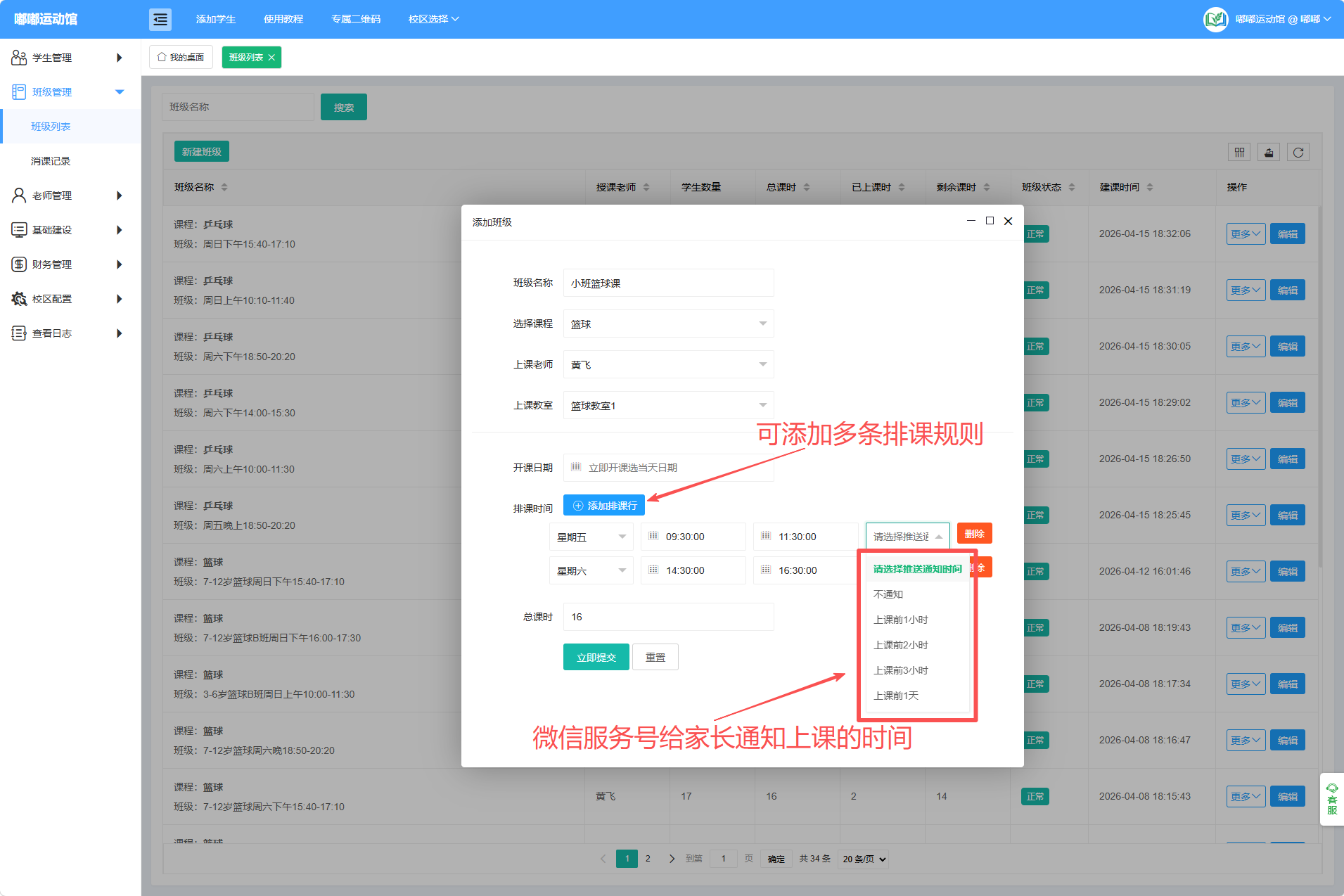This screenshot has width=1344, height=896.
Task: Click the 老师管理 person icon
Action: (x=19, y=196)
